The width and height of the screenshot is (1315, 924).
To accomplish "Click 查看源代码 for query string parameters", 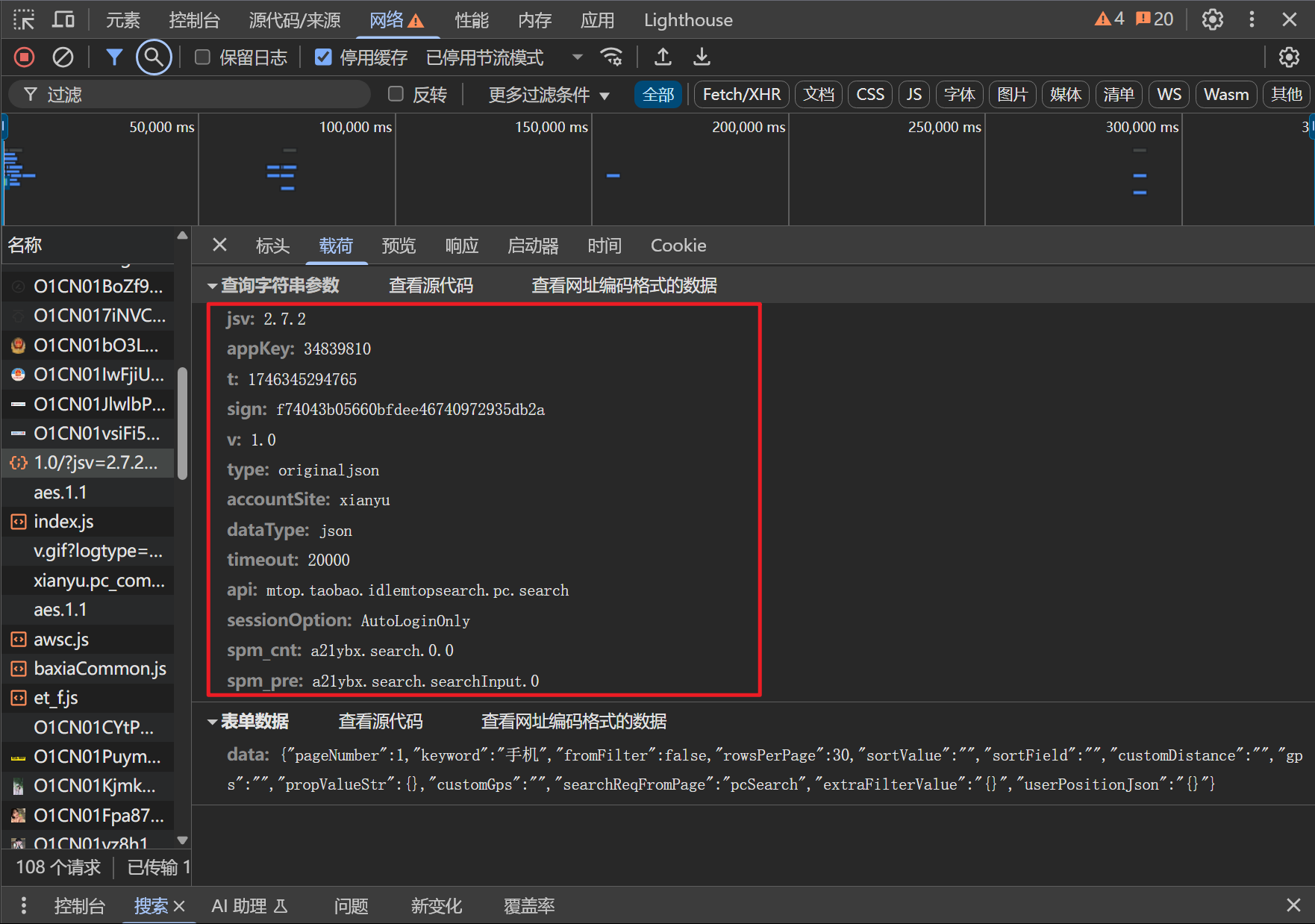I will pos(431,286).
